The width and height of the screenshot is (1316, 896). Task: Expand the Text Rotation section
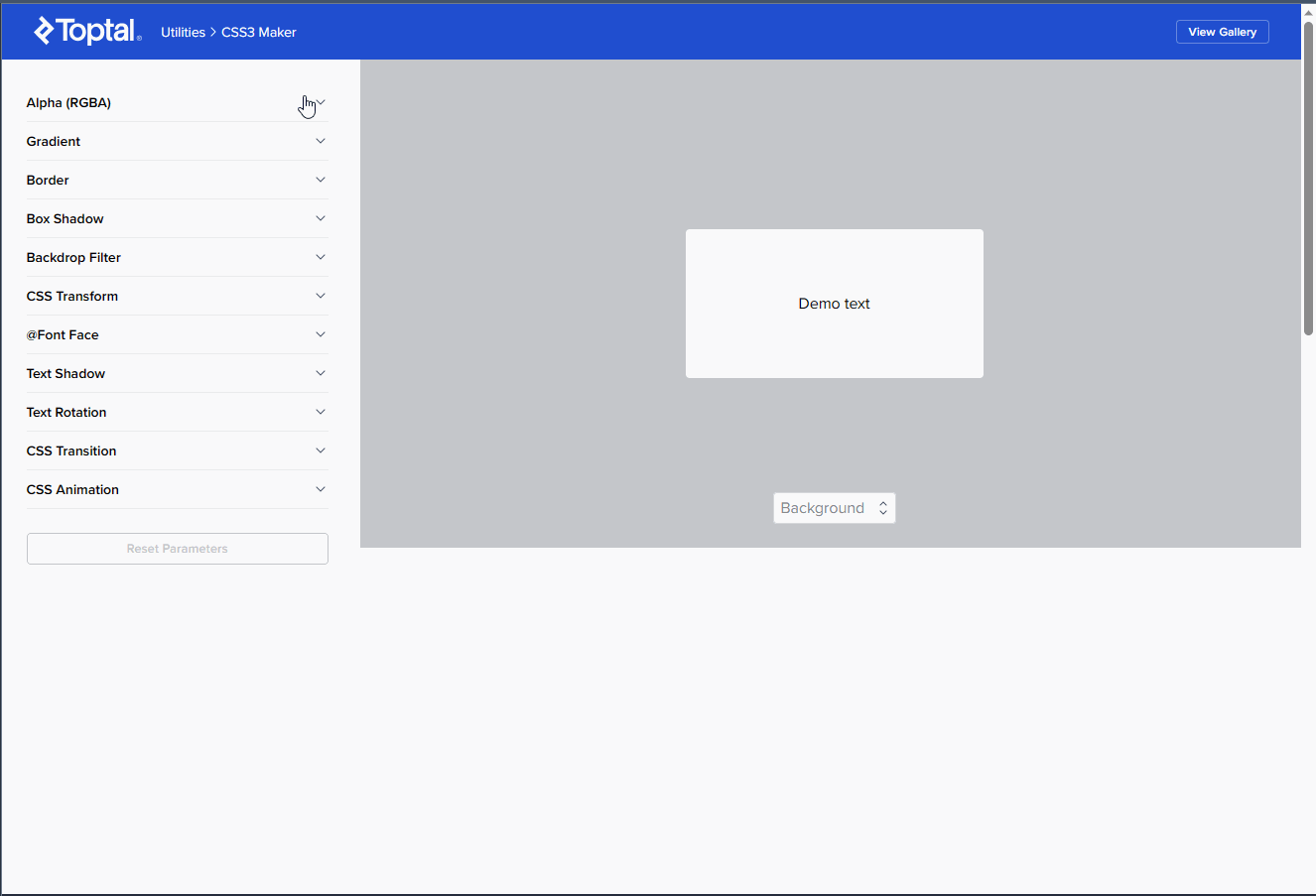tap(177, 413)
